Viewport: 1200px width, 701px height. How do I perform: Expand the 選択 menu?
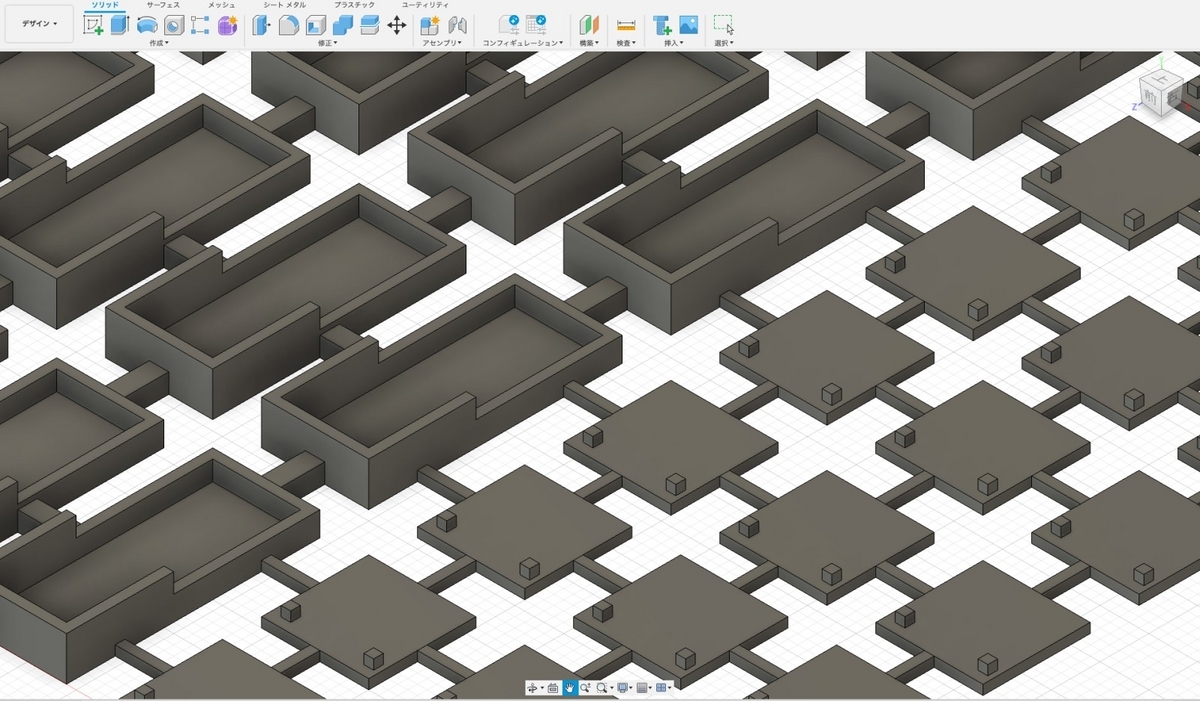coord(724,43)
